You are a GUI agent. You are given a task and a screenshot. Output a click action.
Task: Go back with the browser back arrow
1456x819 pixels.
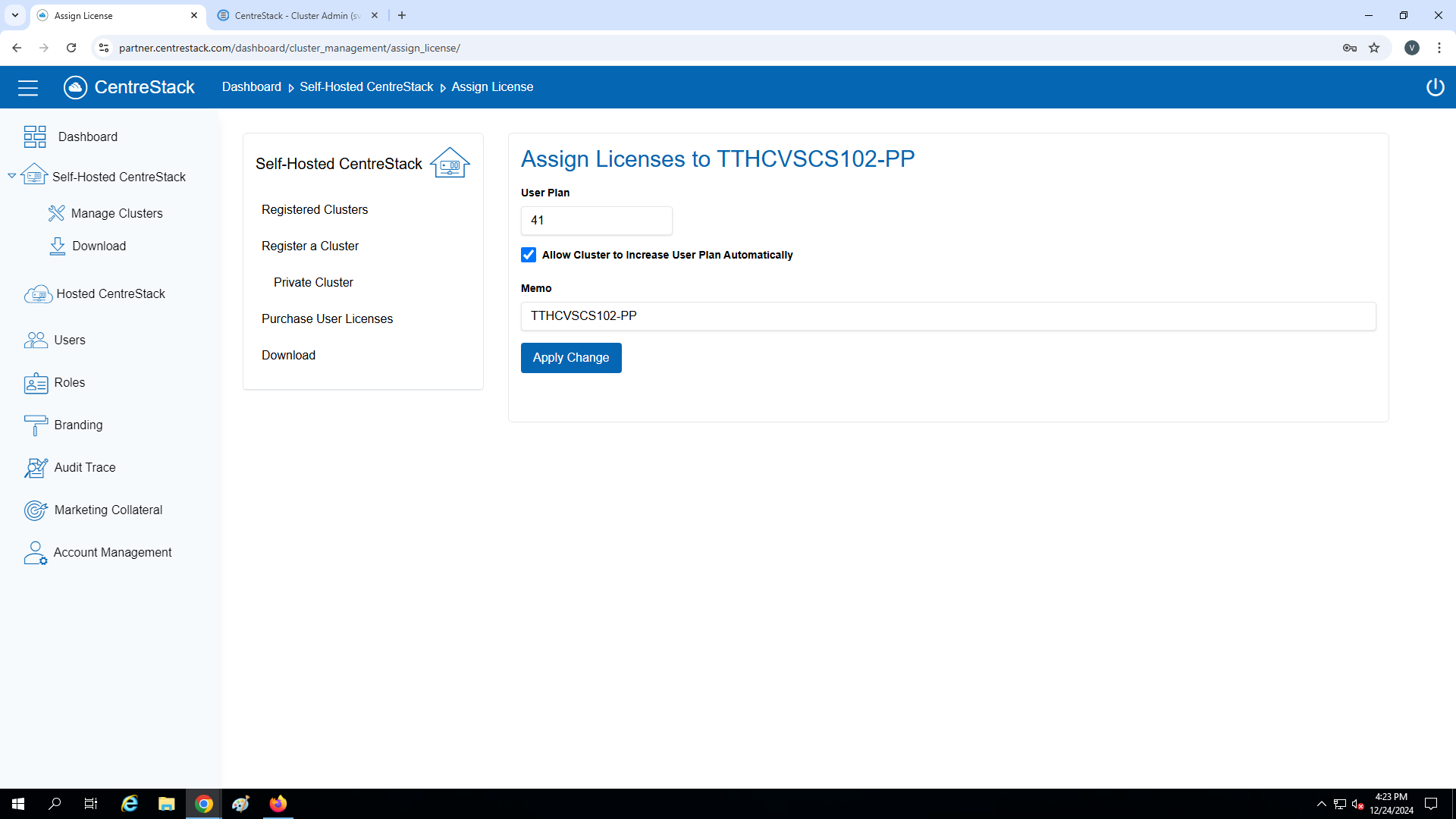tap(17, 48)
